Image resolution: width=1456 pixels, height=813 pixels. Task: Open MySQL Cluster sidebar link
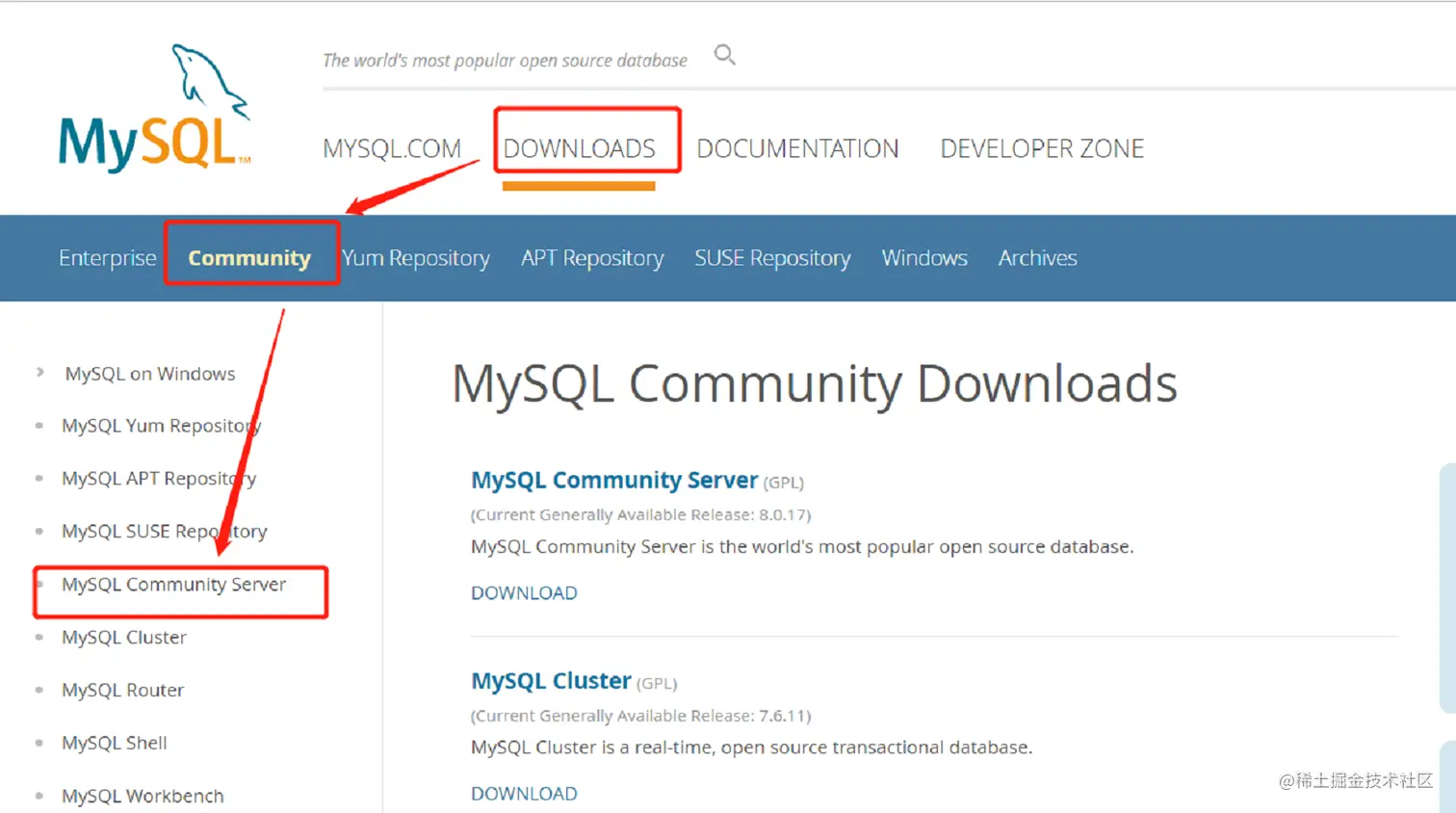click(x=124, y=638)
